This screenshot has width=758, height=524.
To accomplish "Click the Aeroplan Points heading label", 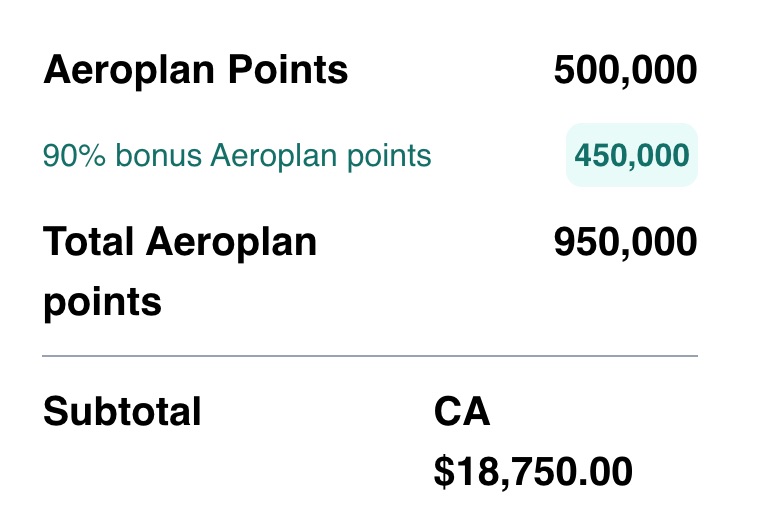I will (x=195, y=71).
